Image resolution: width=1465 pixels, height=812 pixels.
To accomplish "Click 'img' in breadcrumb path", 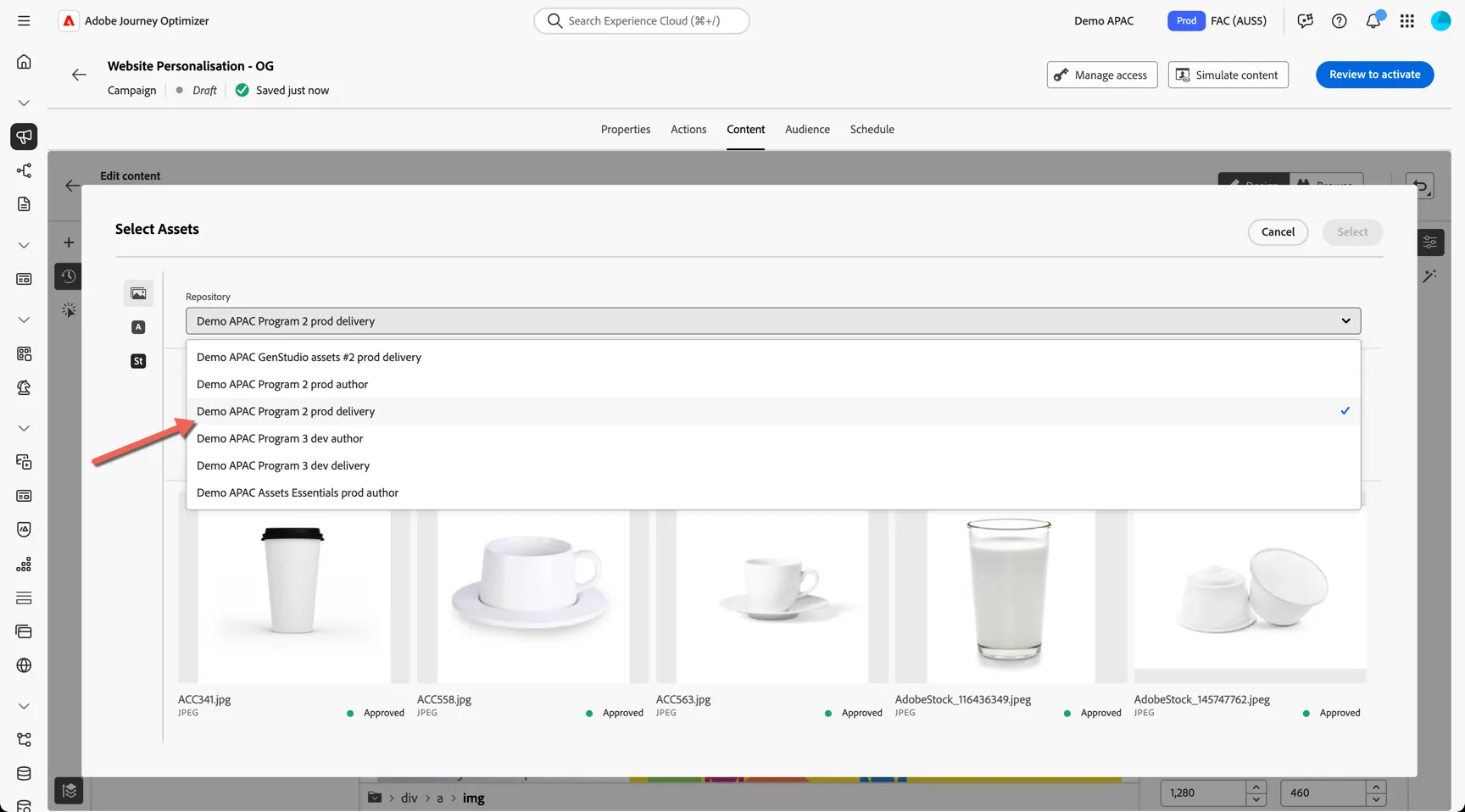I will (x=473, y=798).
